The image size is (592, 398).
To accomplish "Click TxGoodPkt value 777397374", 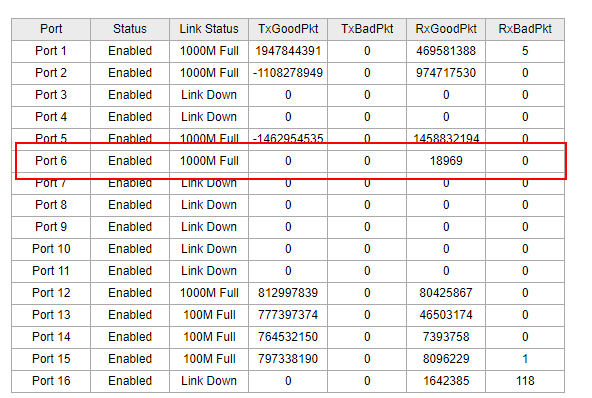I will pos(288,315).
